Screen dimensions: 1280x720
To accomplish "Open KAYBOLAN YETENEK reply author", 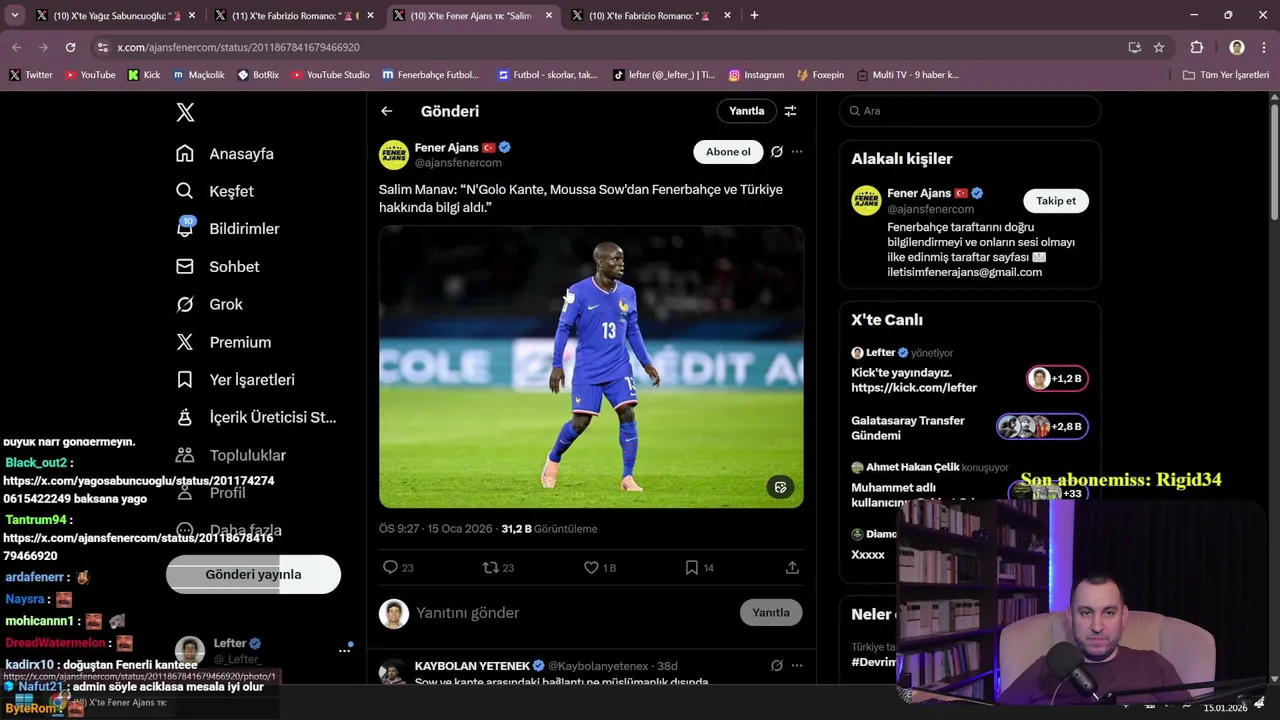I will (x=472, y=666).
